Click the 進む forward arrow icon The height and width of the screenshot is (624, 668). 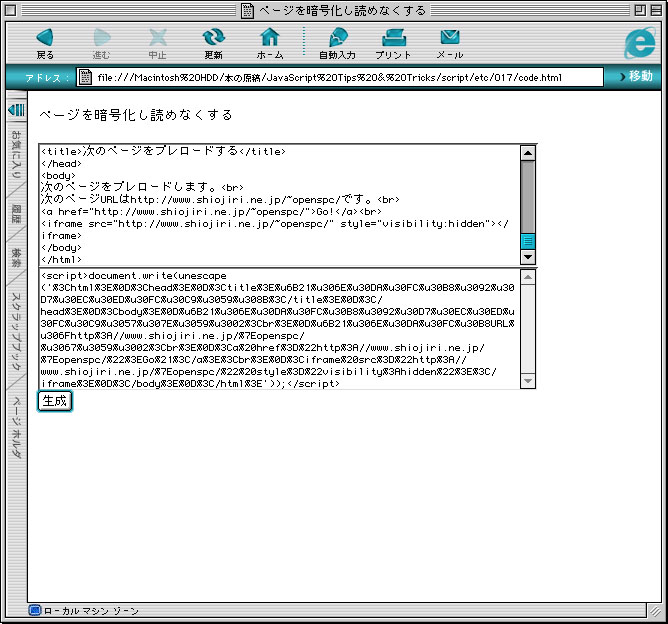point(101,37)
